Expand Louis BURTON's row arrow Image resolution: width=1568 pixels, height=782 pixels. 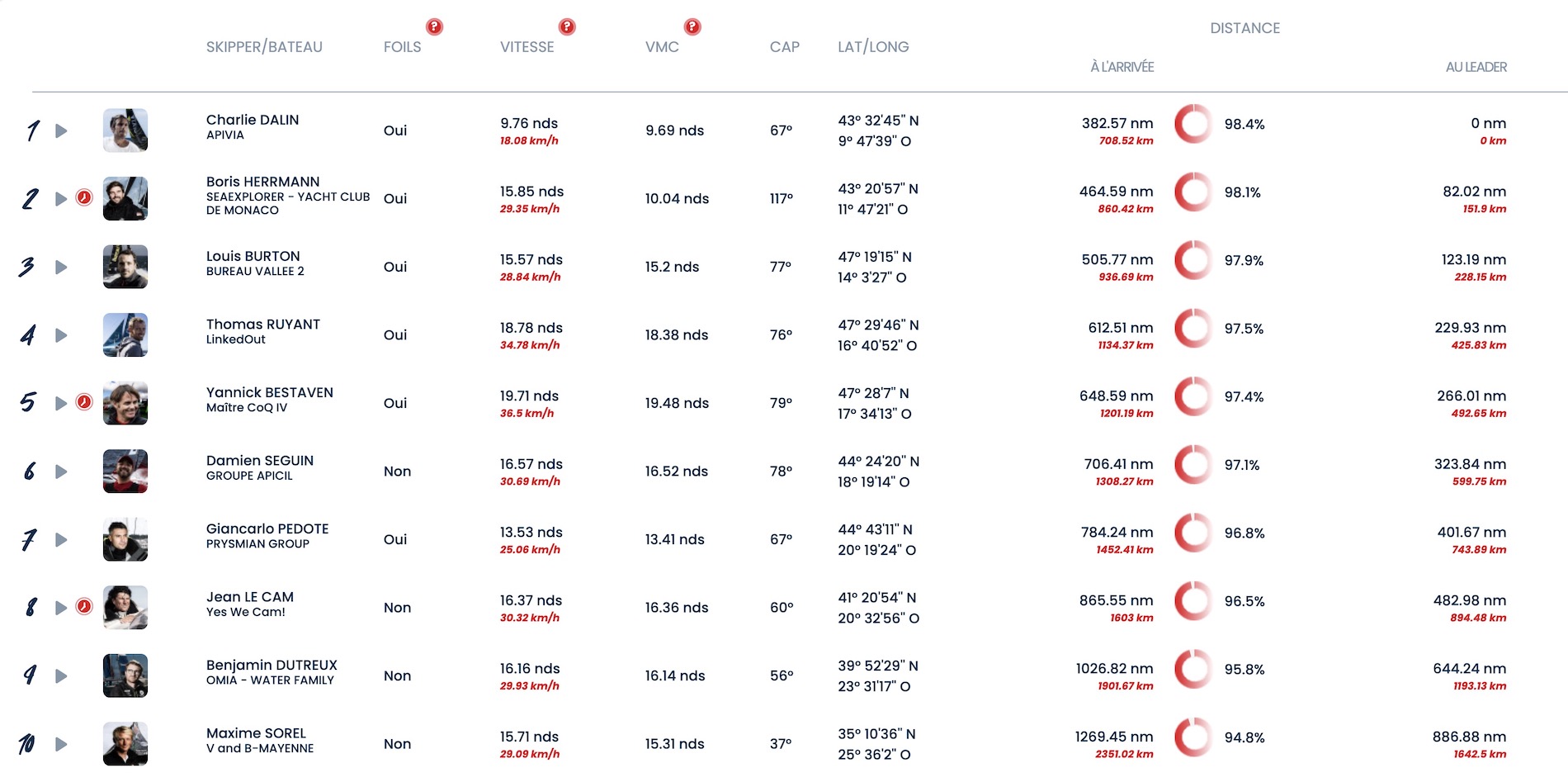61,267
